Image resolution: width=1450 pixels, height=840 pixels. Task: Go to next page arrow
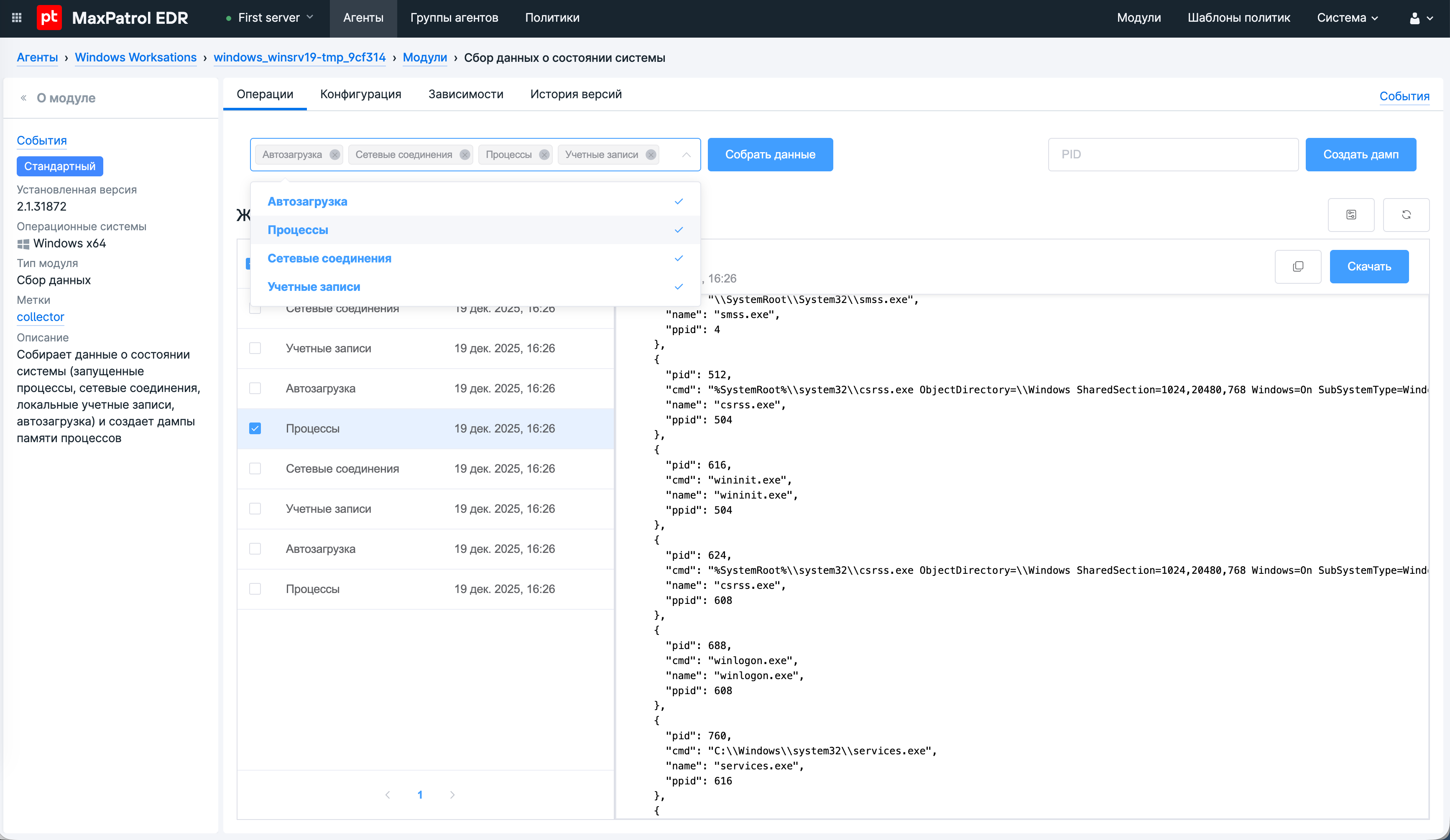[x=452, y=794]
